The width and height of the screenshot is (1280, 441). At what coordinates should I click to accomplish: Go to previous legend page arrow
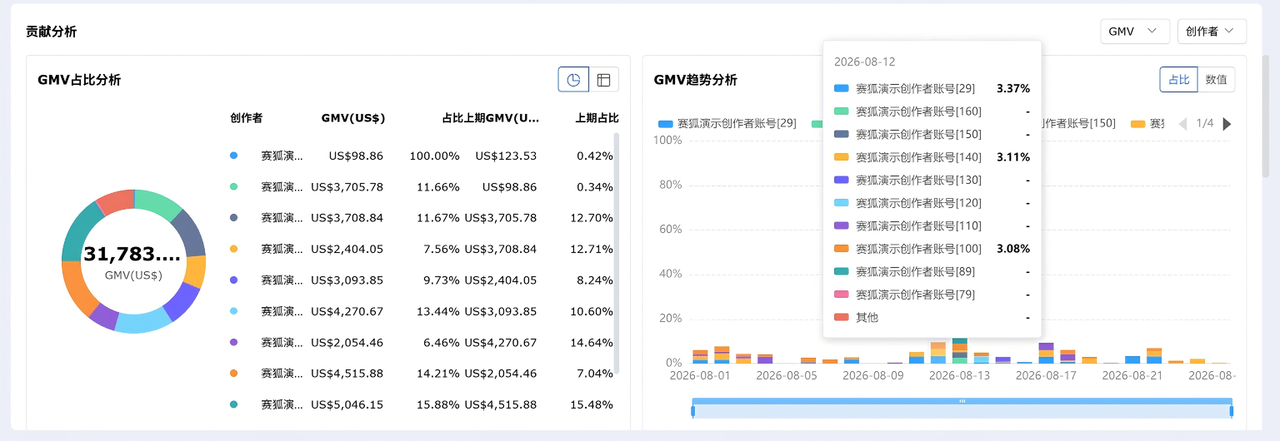tap(1183, 124)
